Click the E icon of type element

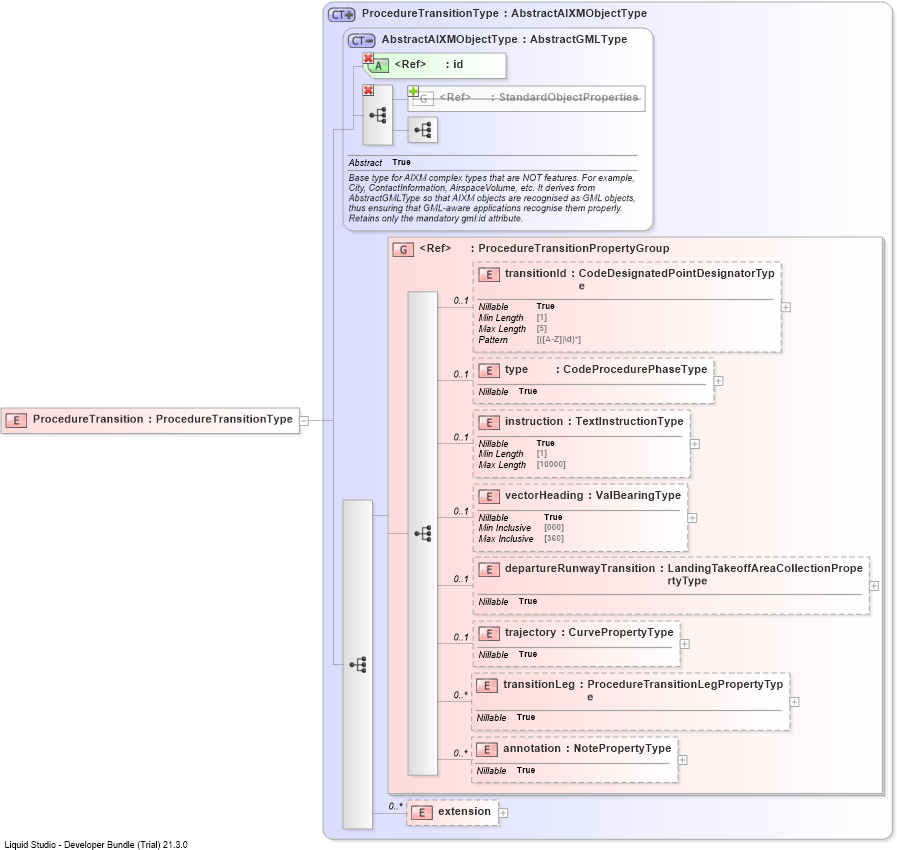point(489,371)
